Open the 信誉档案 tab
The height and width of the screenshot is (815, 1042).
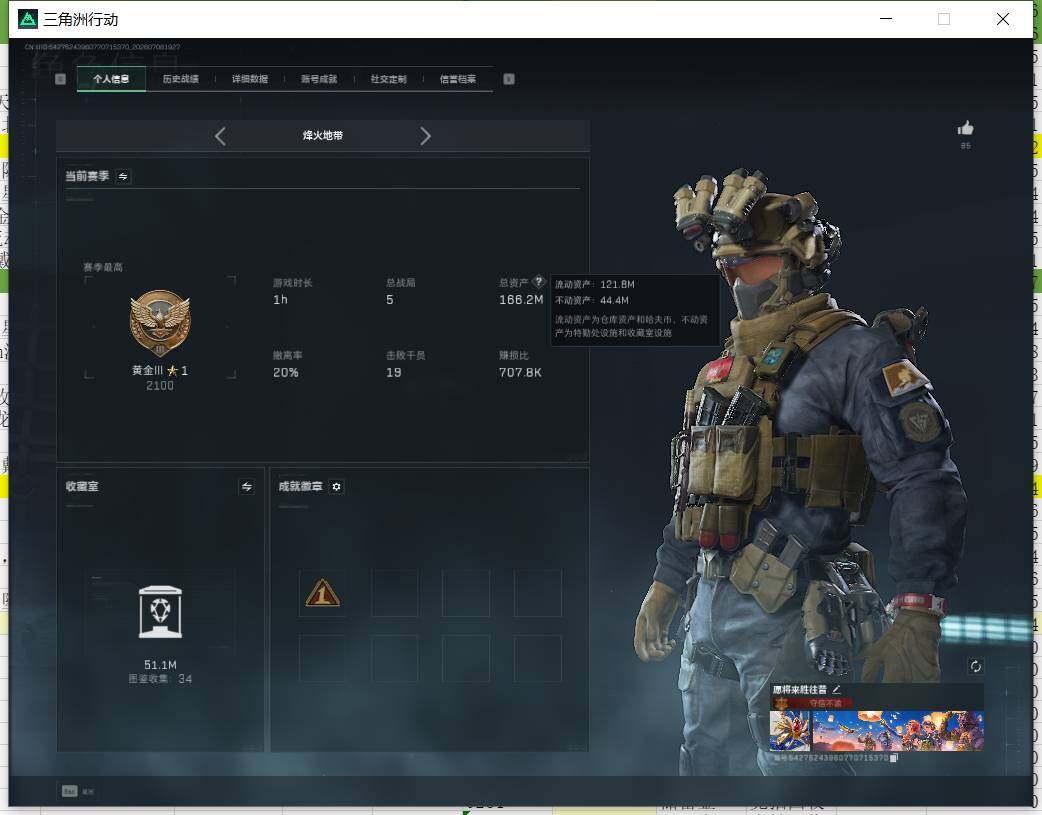click(x=458, y=79)
